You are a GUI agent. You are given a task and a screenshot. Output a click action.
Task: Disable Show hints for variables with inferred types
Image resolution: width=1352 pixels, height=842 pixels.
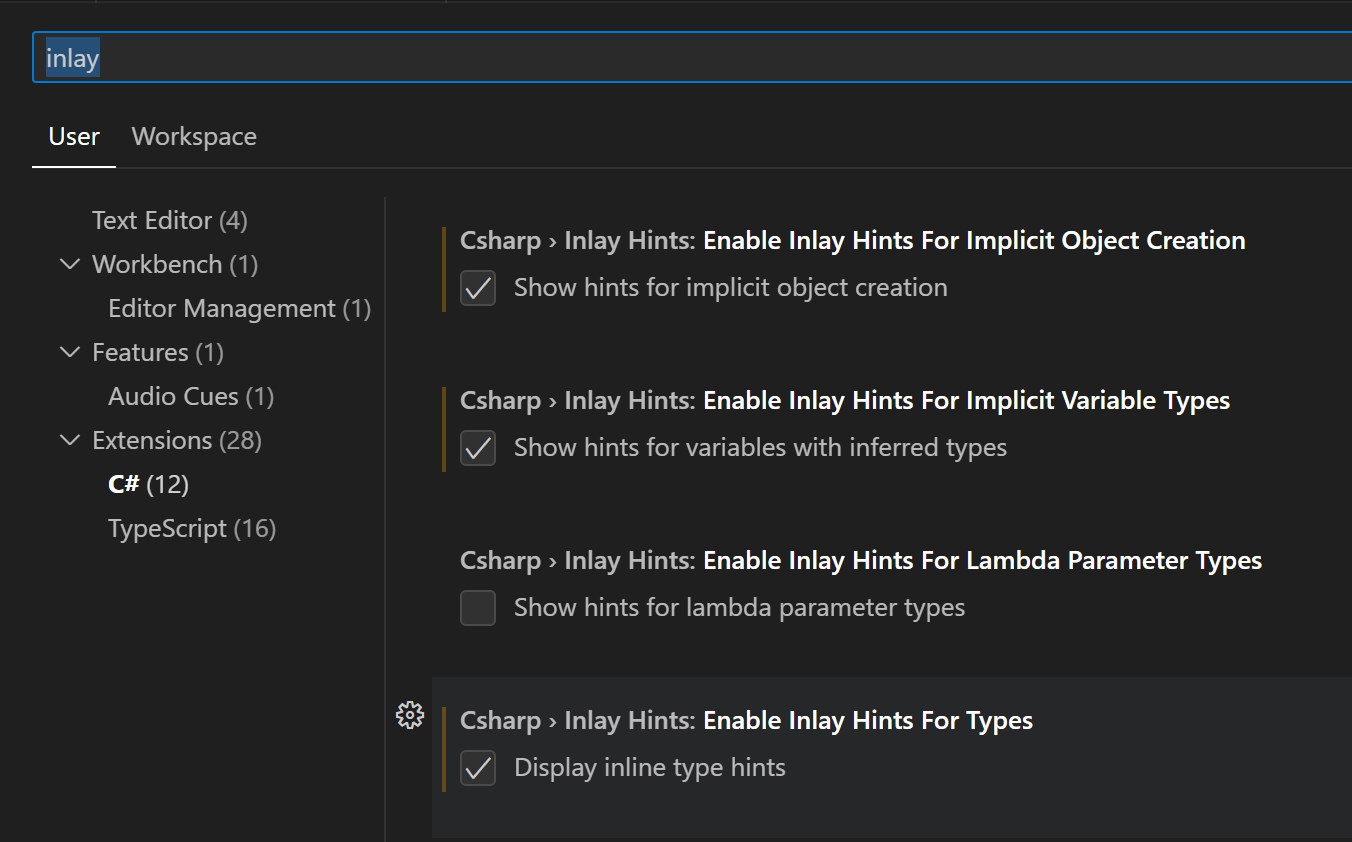[x=478, y=448]
